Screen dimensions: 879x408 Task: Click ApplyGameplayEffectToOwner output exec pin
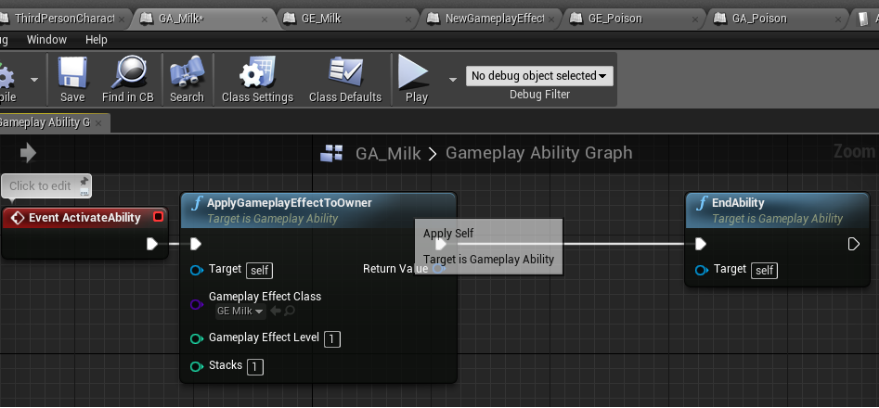(x=441, y=244)
